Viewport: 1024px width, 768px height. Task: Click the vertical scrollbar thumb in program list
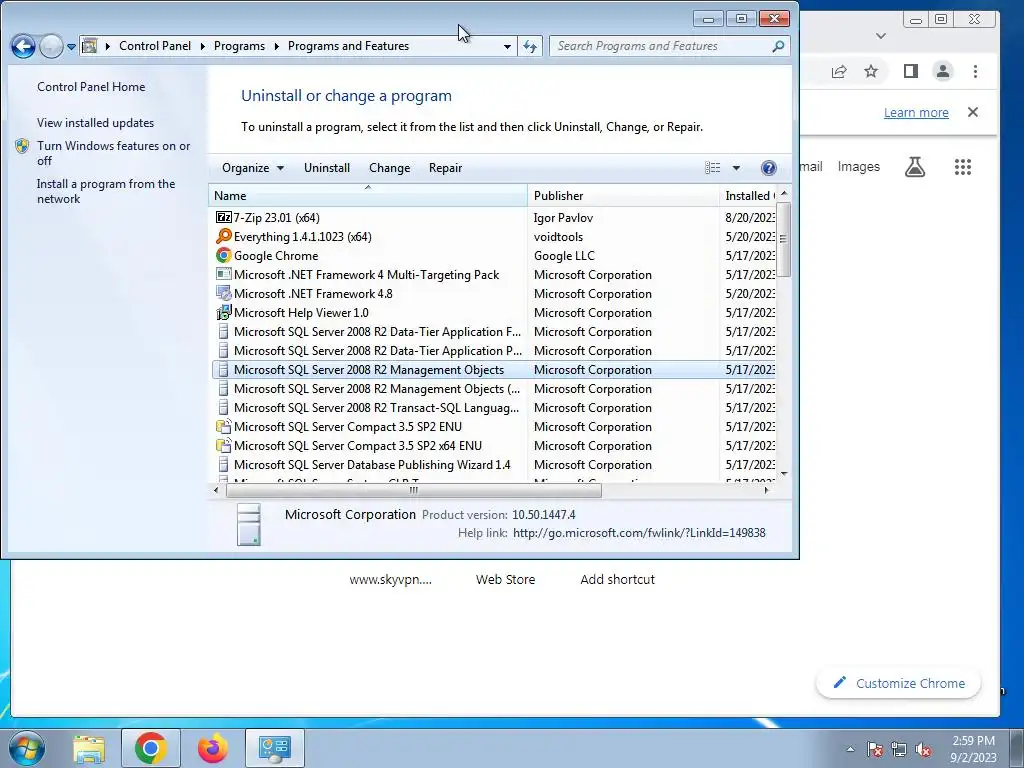[x=784, y=239]
